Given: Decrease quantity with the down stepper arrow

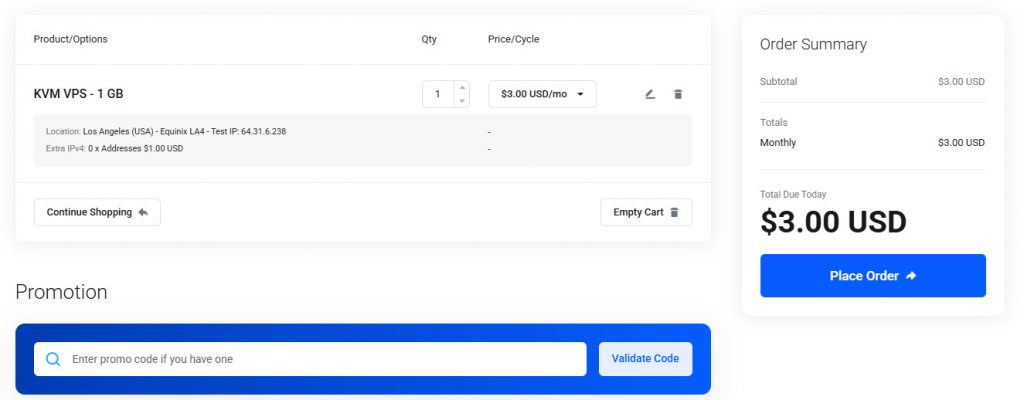Looking at the screenshot, I should 461,101.
